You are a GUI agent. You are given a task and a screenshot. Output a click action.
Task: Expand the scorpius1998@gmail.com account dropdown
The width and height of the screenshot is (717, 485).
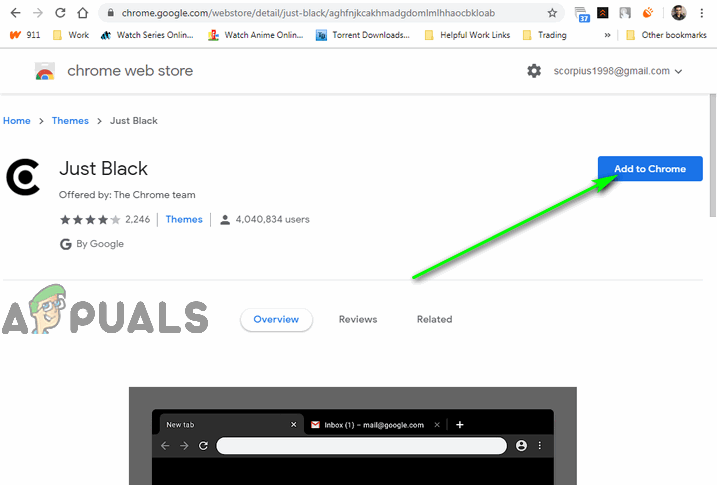coord(618,71)
